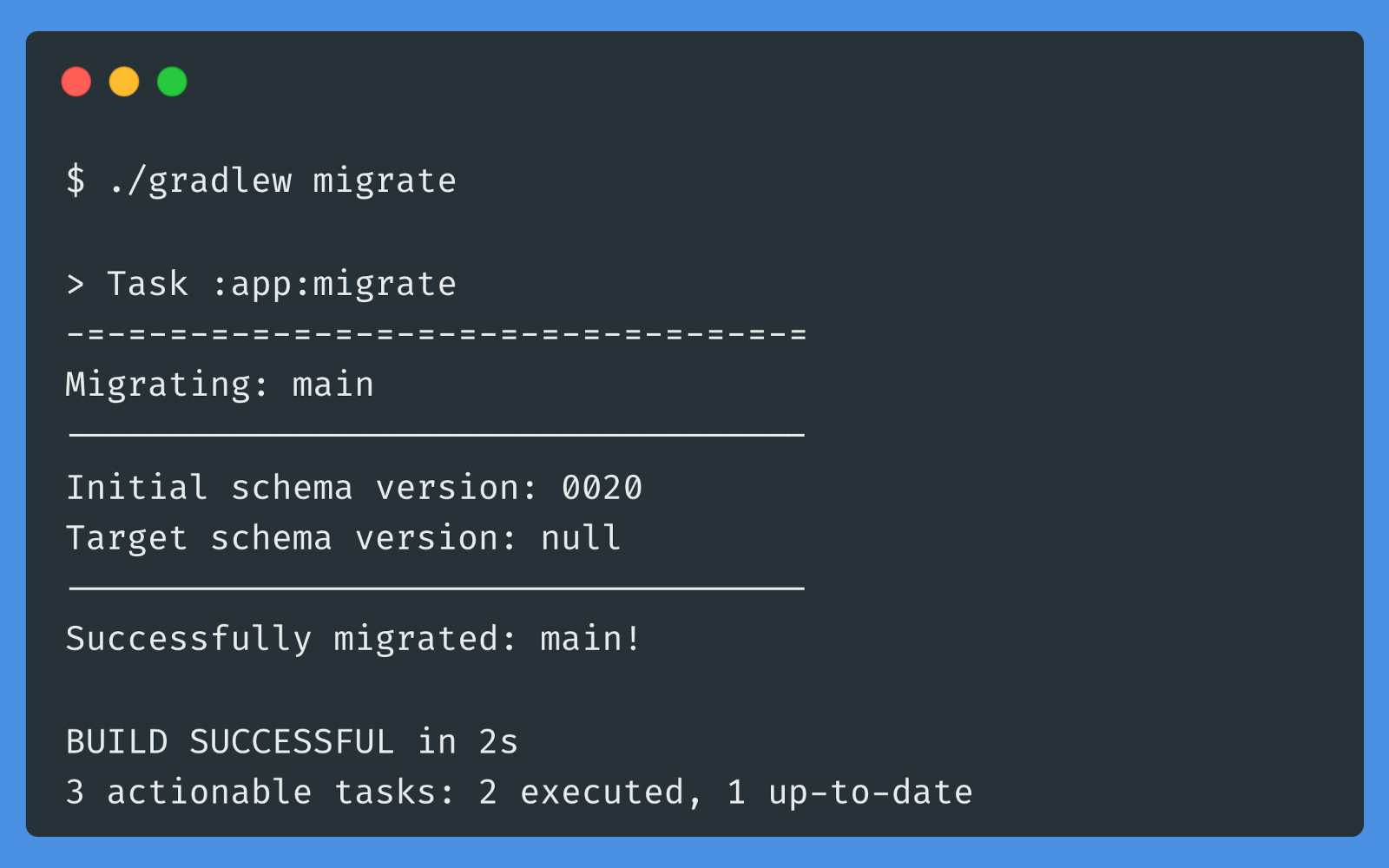Click the '>' symbol before Task
Viewport: 1389px width, 868px height.
pos(76,284)
